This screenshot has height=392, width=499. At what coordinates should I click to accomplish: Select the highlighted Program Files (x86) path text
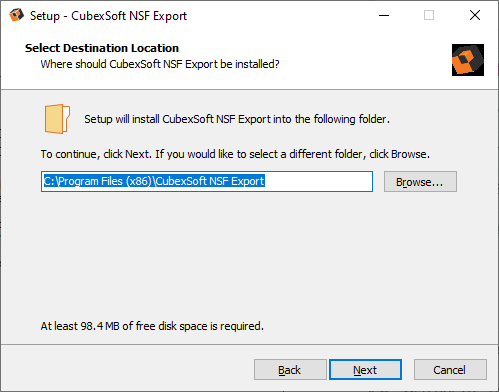point(154,181)
